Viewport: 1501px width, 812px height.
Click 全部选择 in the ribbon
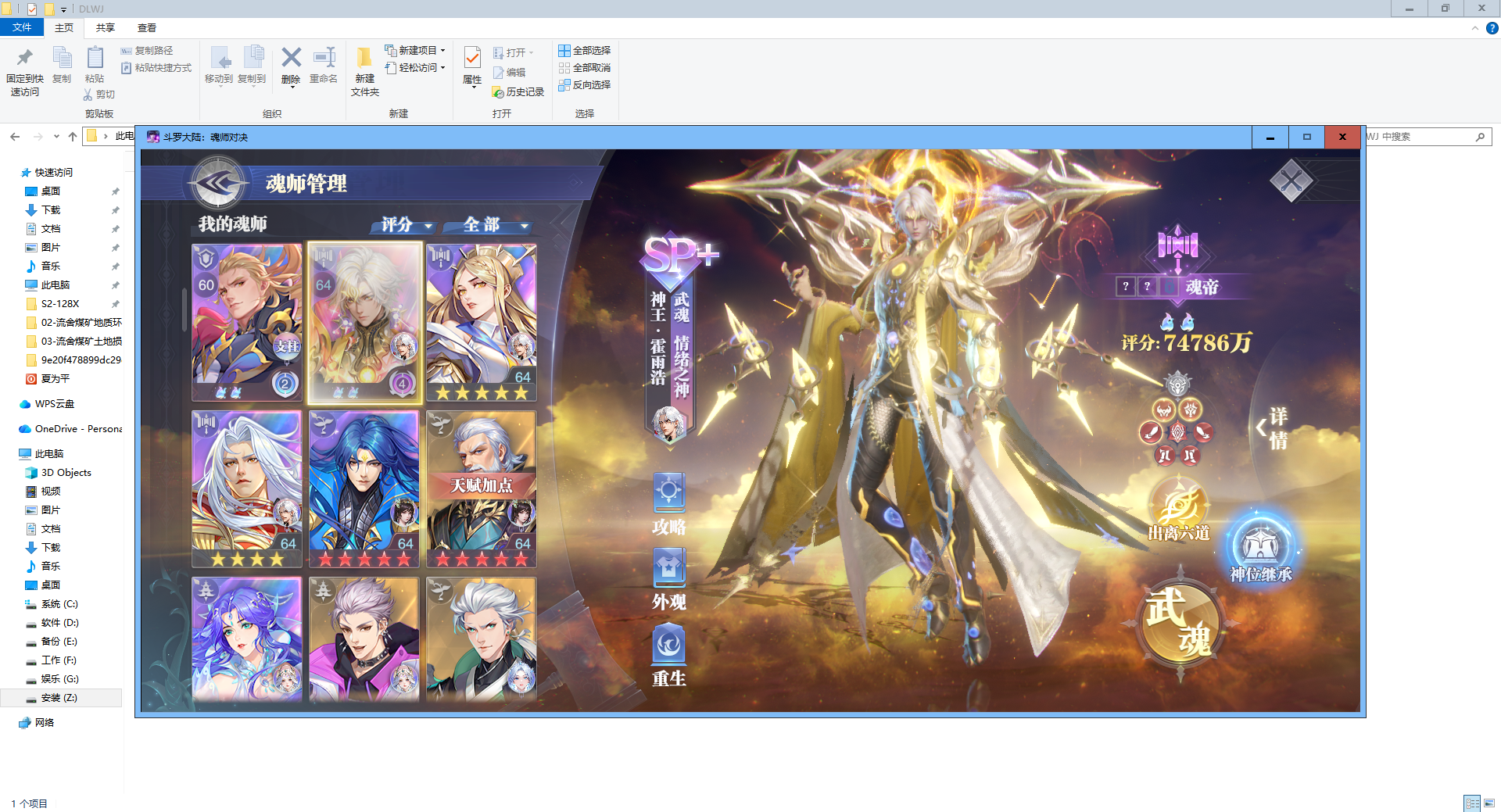click(x=585, y=50)
